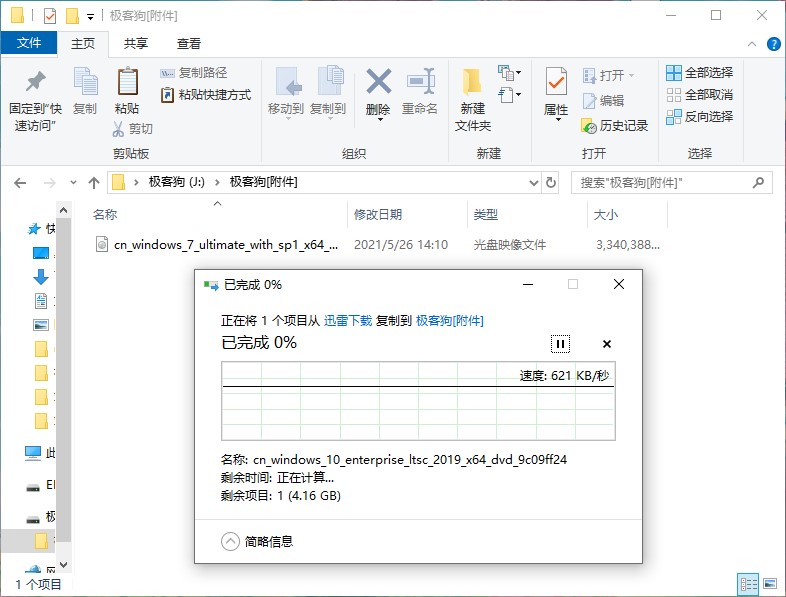The image size is (786, 597).
Task: Sort by Name (名称) column
Action: (105, 215)
